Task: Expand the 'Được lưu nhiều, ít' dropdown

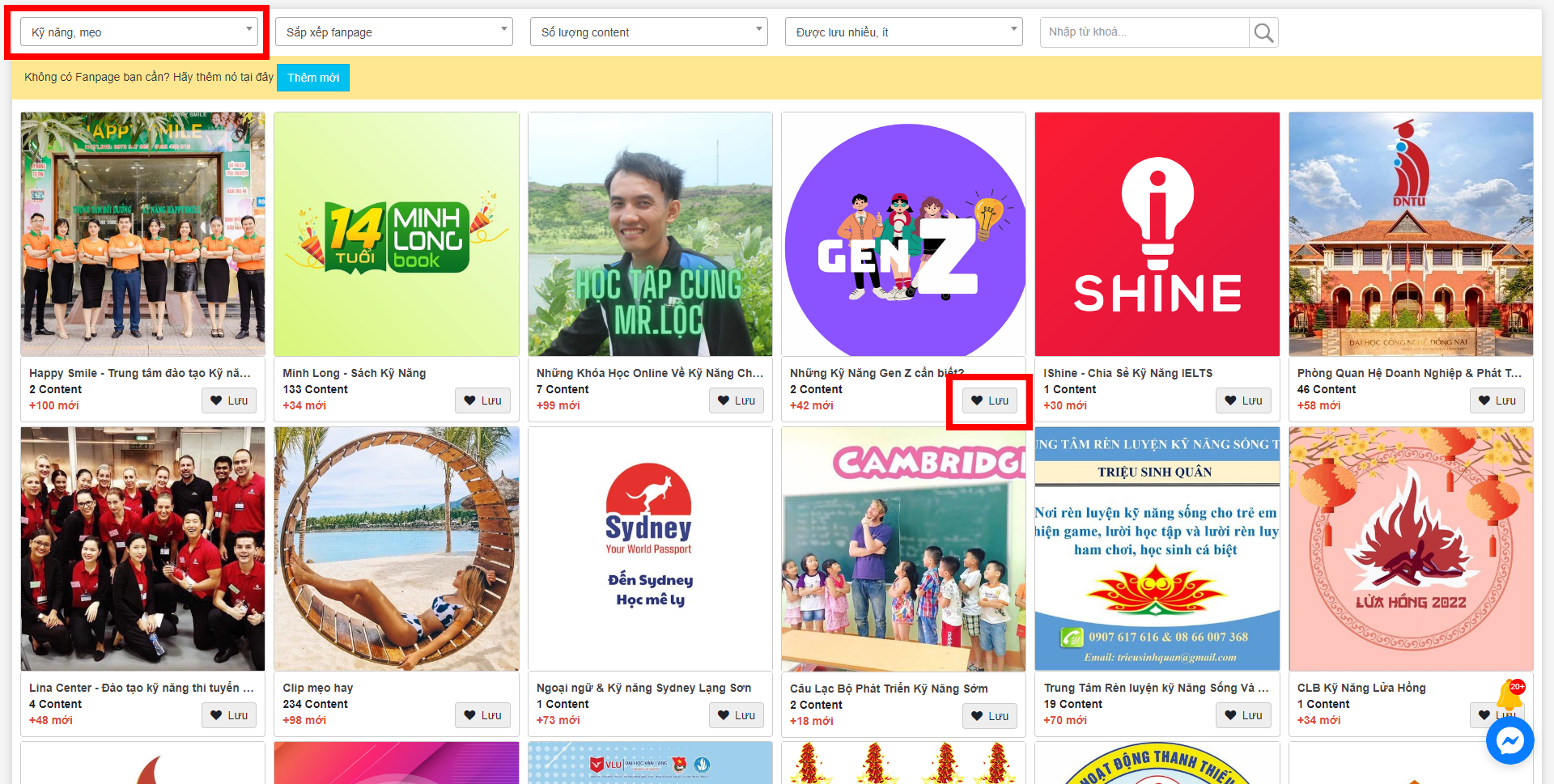Action: (x=904, y=32)
